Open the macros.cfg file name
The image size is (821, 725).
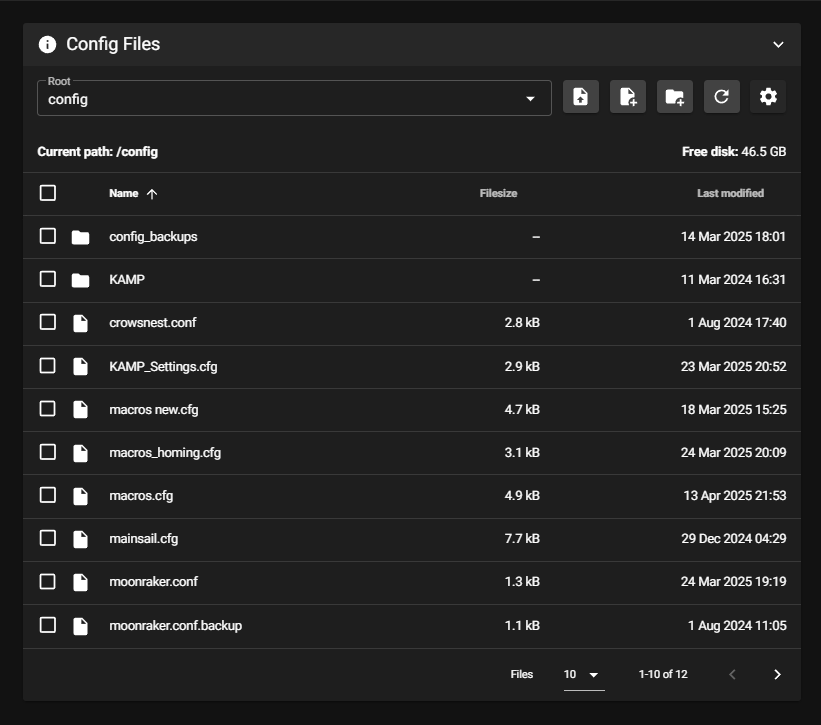(141, 496)
